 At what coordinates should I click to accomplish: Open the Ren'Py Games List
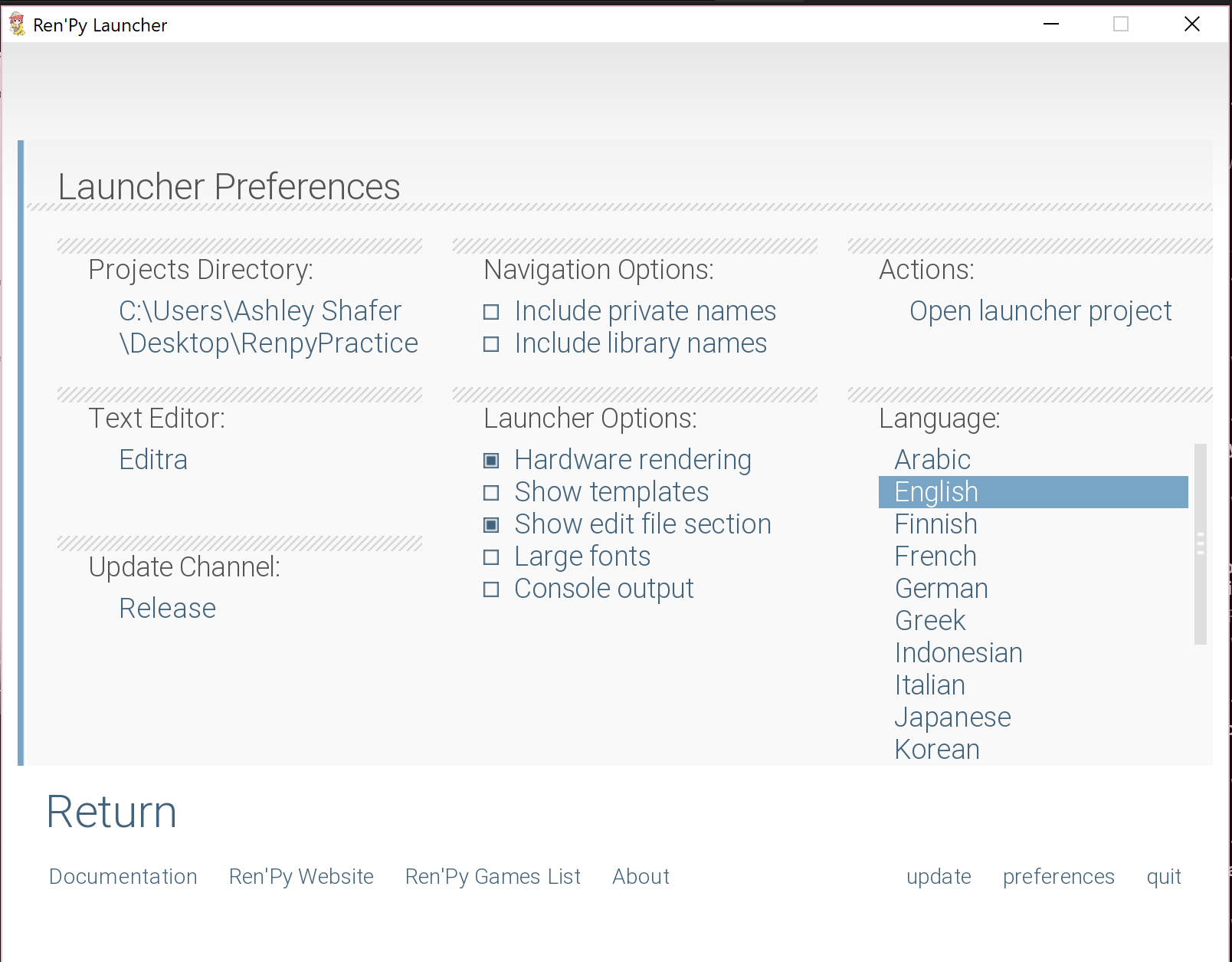(x=493, y=877)
